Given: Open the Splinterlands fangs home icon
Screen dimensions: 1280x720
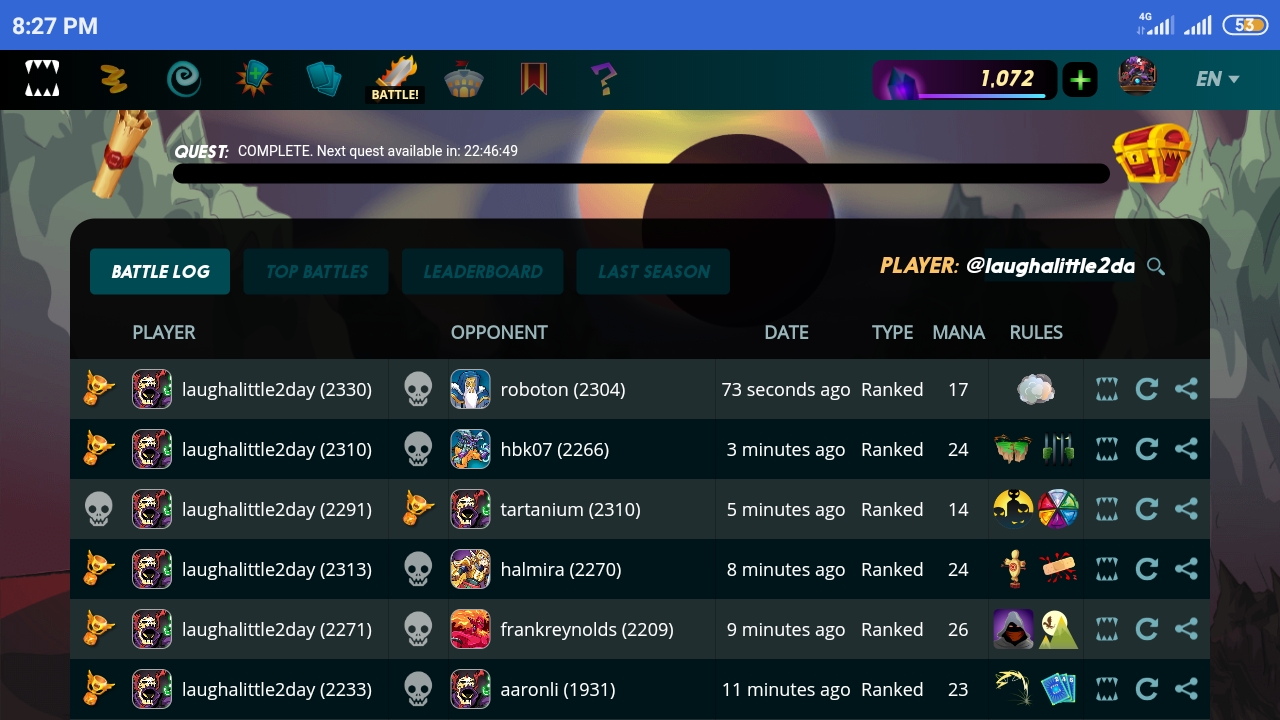Looking at the screenshot, I should (x=42, y=78).
